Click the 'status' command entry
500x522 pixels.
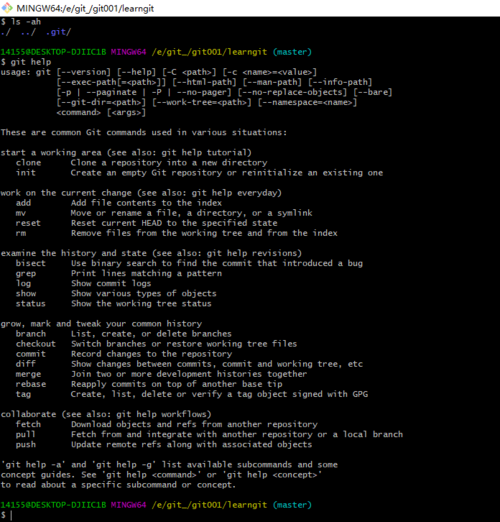tap(31, 304)
